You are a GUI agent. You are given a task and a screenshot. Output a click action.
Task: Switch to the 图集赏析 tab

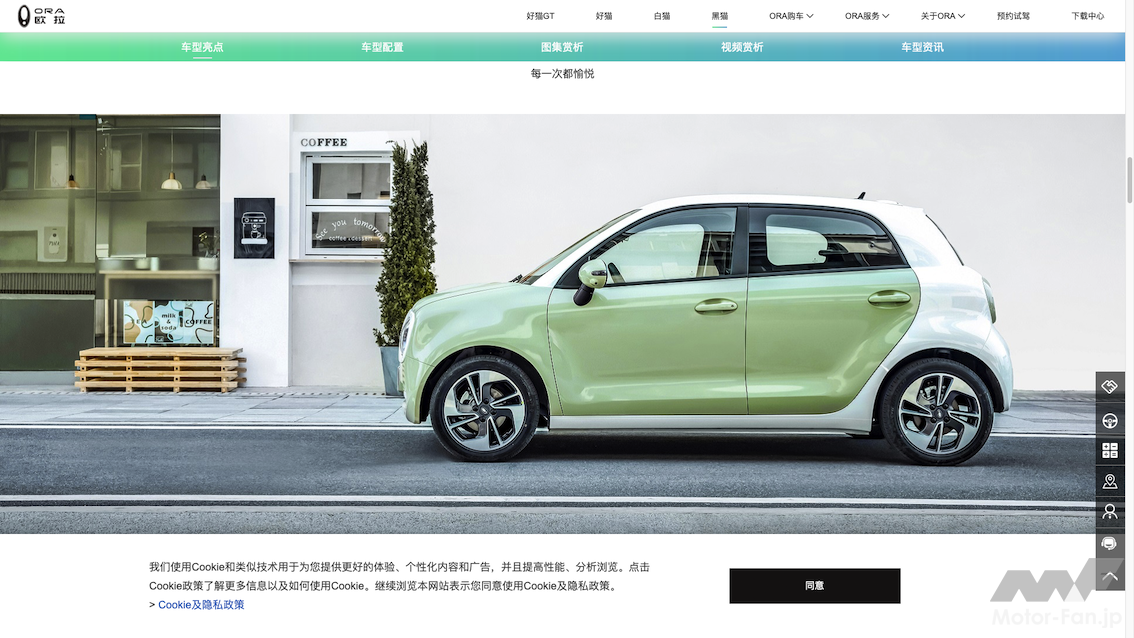[562, 47]
